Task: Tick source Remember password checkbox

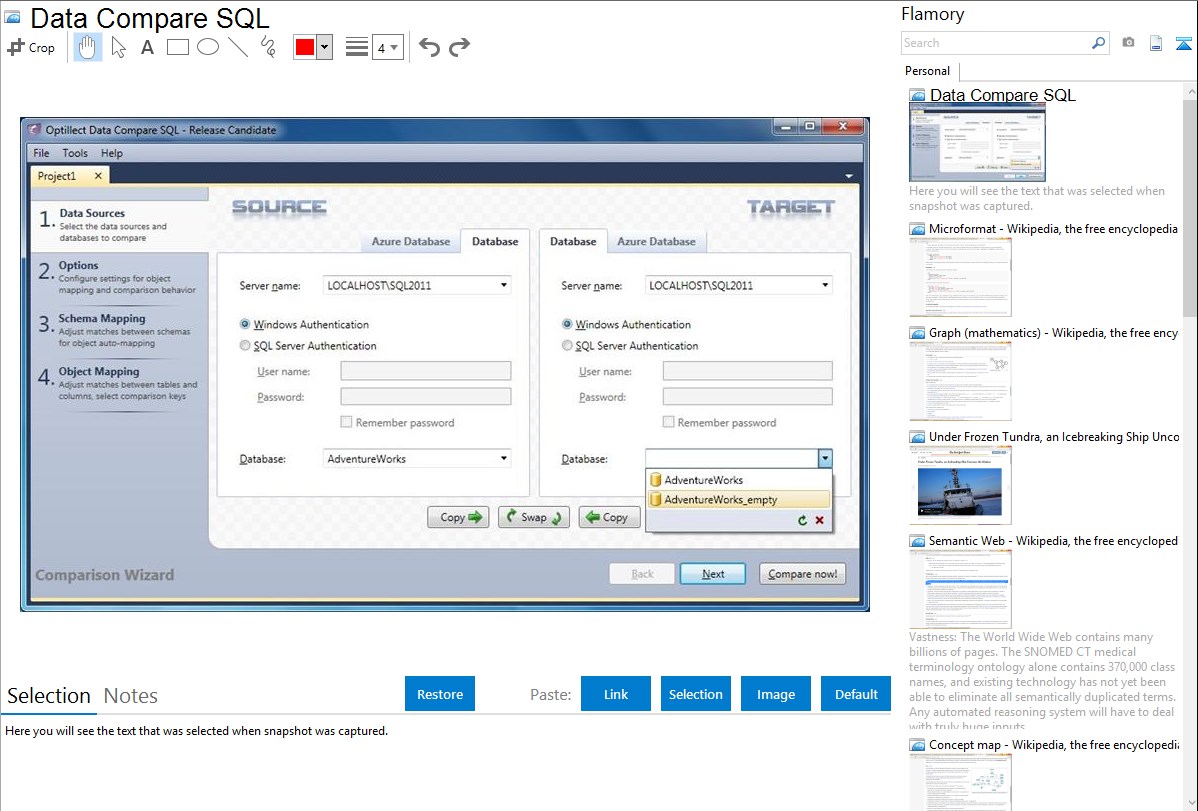Action: [346, 422]
